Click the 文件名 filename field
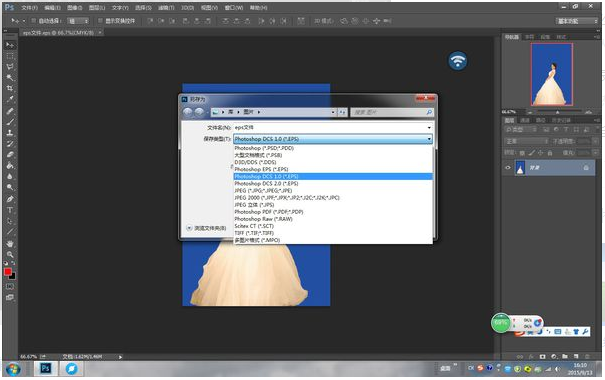Image resolution: width=605 pixels, height=380 pixels. pos(333,128)
